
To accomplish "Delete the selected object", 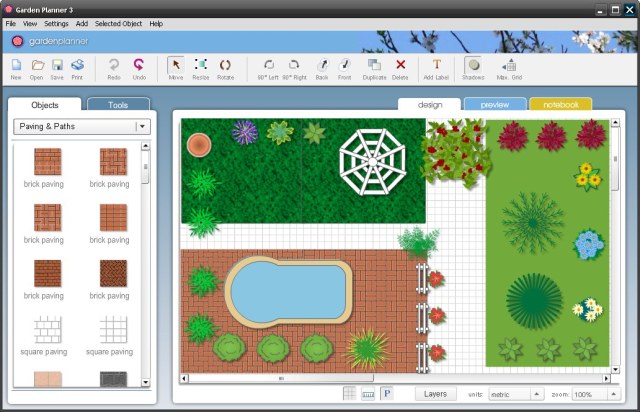I will pos(400,68).
